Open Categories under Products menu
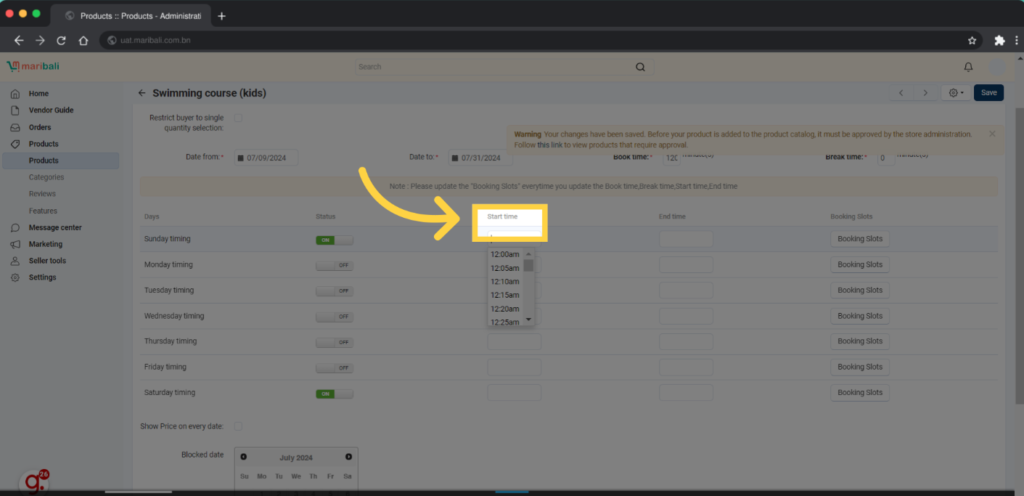The width and height of the screenshot is (1024, 496). [x=46, y=177]
